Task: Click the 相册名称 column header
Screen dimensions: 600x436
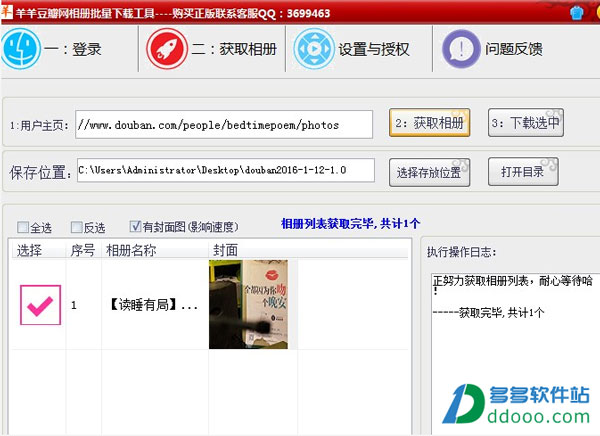Action: point(131,251)
